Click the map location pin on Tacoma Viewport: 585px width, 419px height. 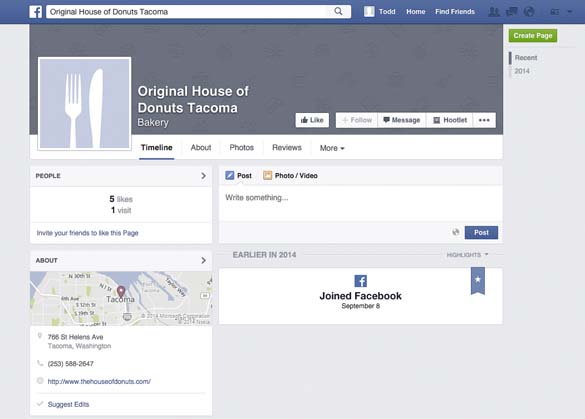tap(121, 292)
